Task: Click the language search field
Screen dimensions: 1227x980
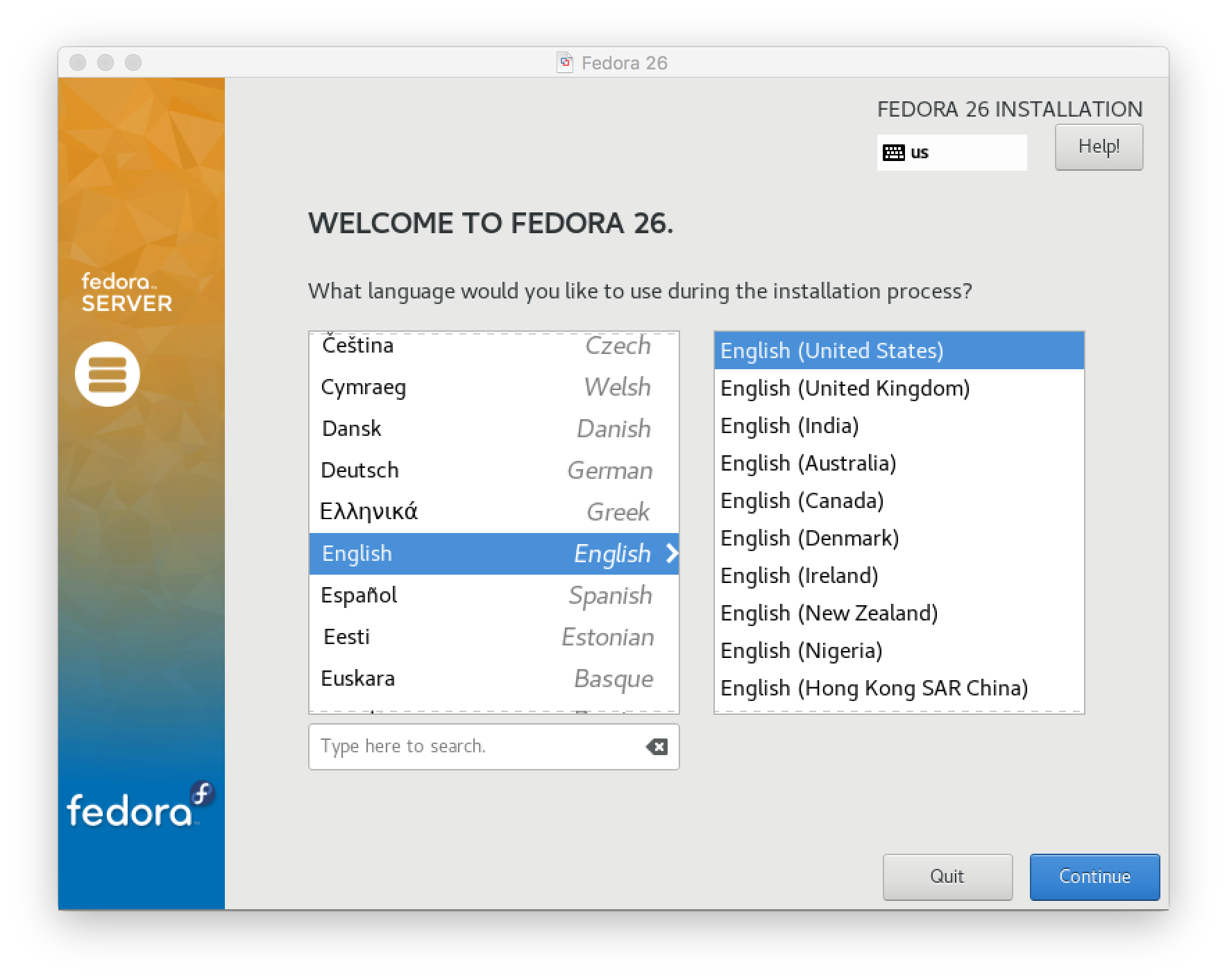Action: (x=493, y=747)
